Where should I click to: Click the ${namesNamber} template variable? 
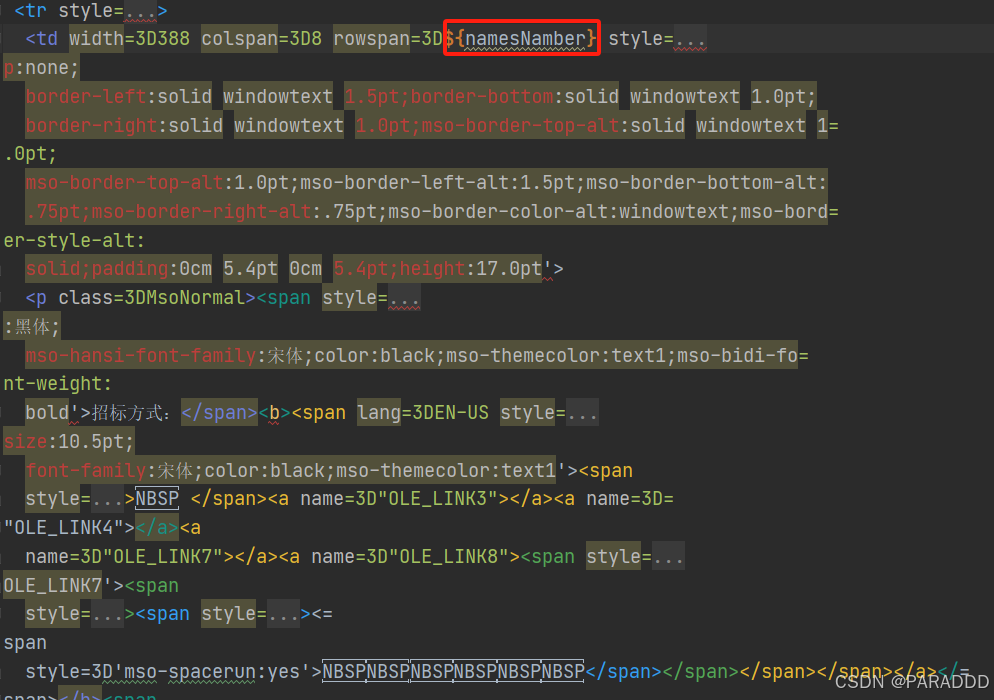click(521, 39)
